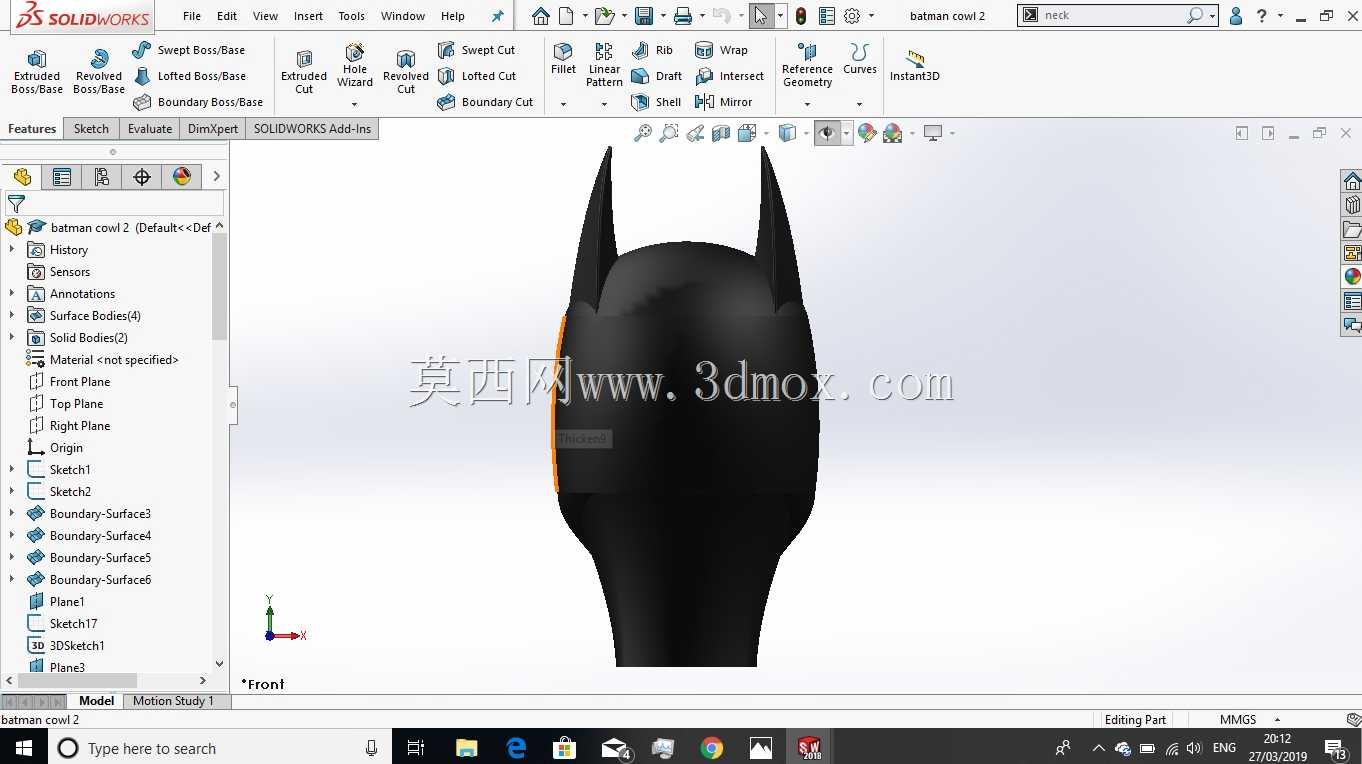
Task: Open Google Chrome from the taskbar
Action: click(x=712, y=748)
